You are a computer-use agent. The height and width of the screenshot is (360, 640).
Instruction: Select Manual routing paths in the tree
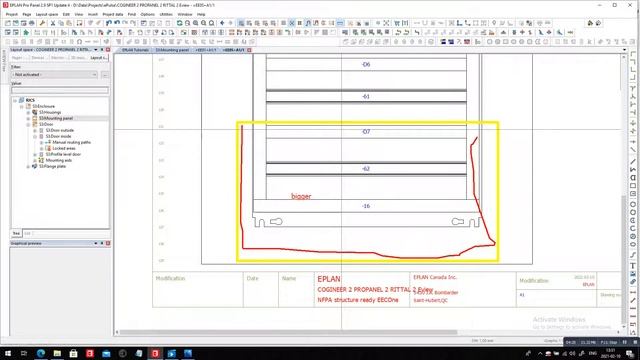pos(71,142)
